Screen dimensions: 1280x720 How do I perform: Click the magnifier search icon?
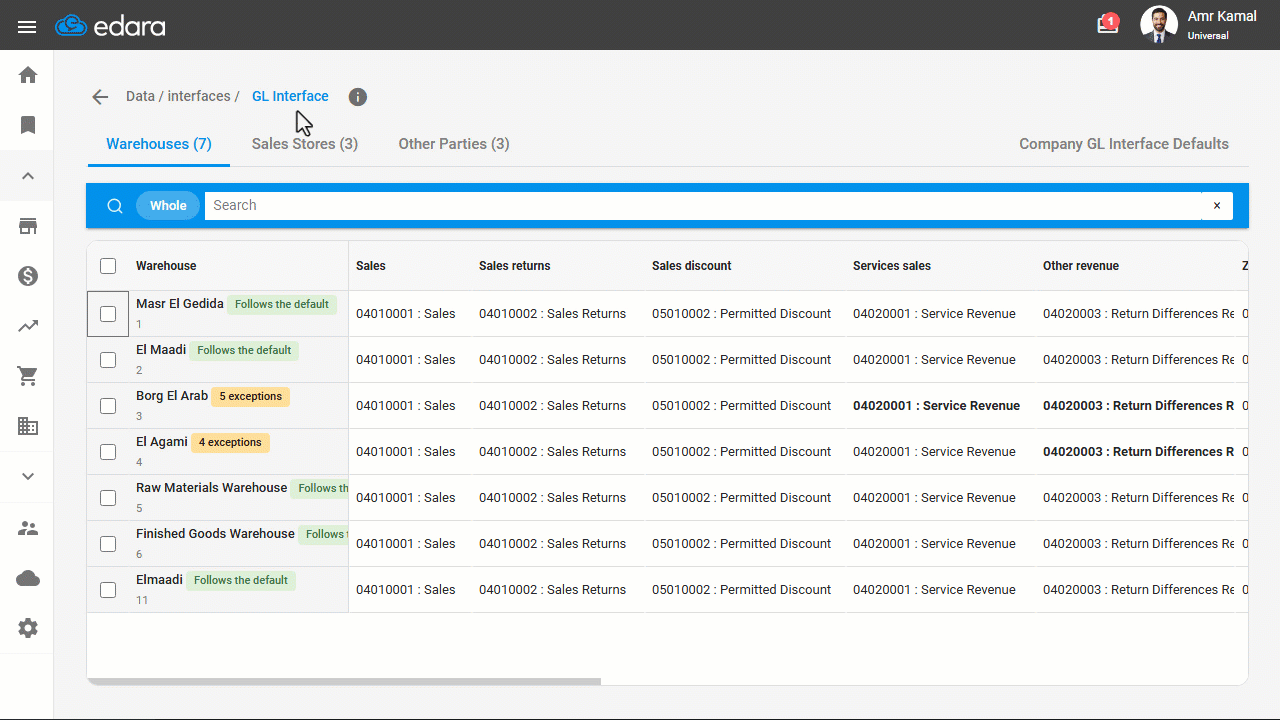coord(115,206)
